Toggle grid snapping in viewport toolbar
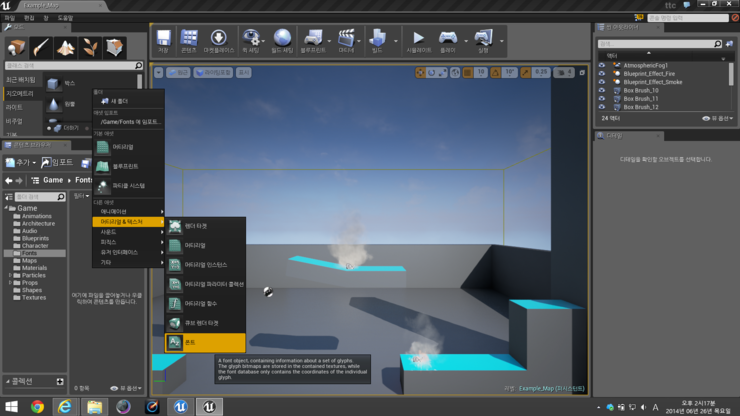Screen dimensions: 740x416 468,72
